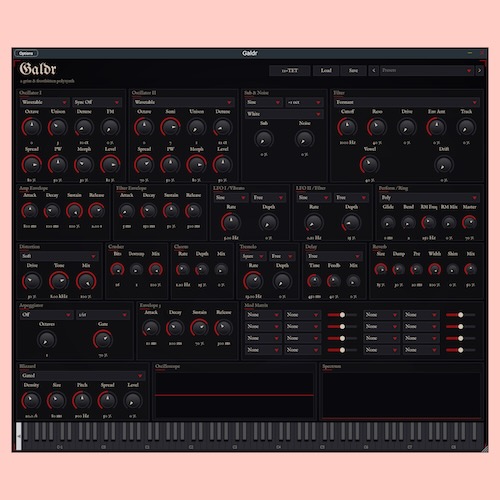Click the Noise level knob

305,139
